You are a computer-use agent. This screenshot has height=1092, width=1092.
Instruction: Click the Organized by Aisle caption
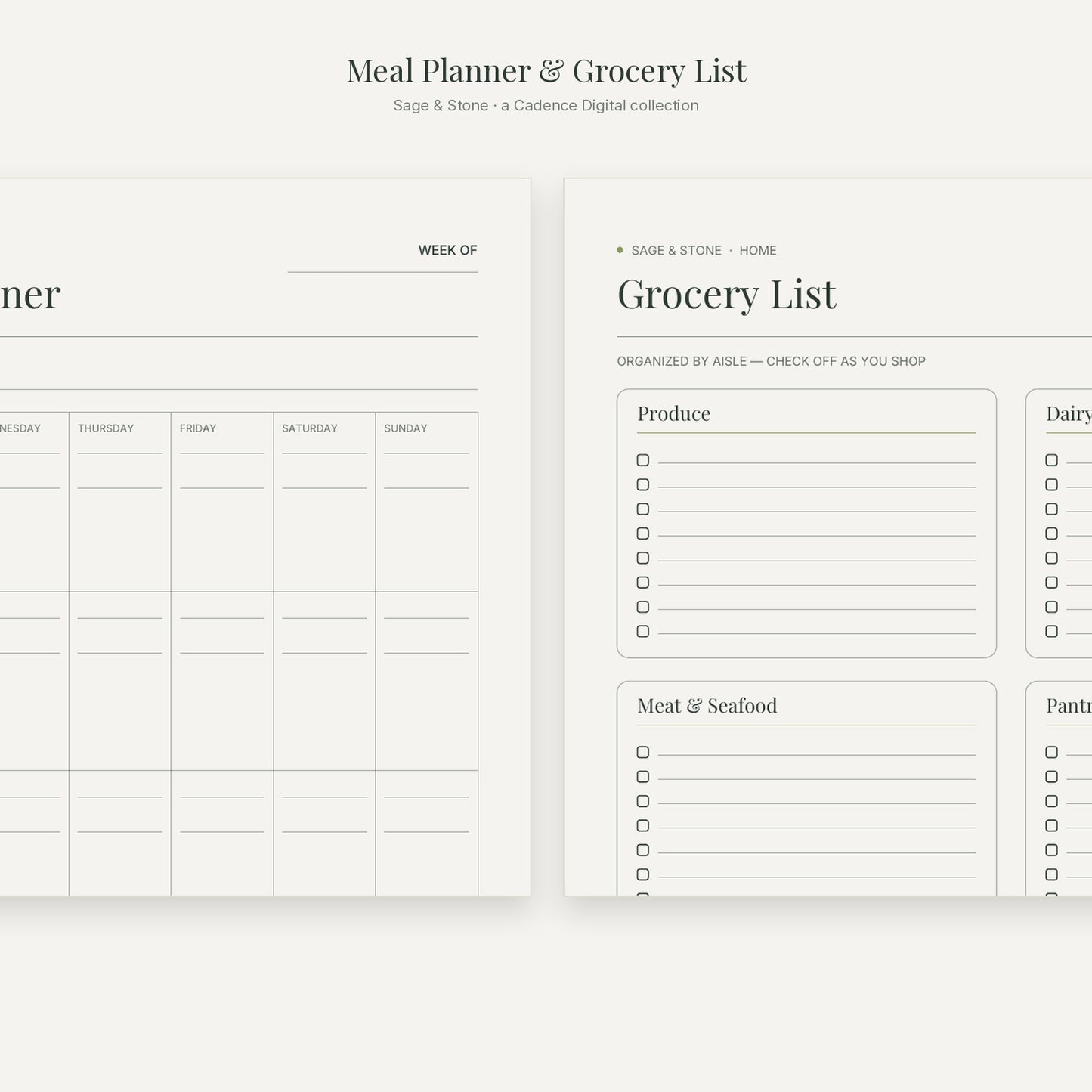click(771, 361)
